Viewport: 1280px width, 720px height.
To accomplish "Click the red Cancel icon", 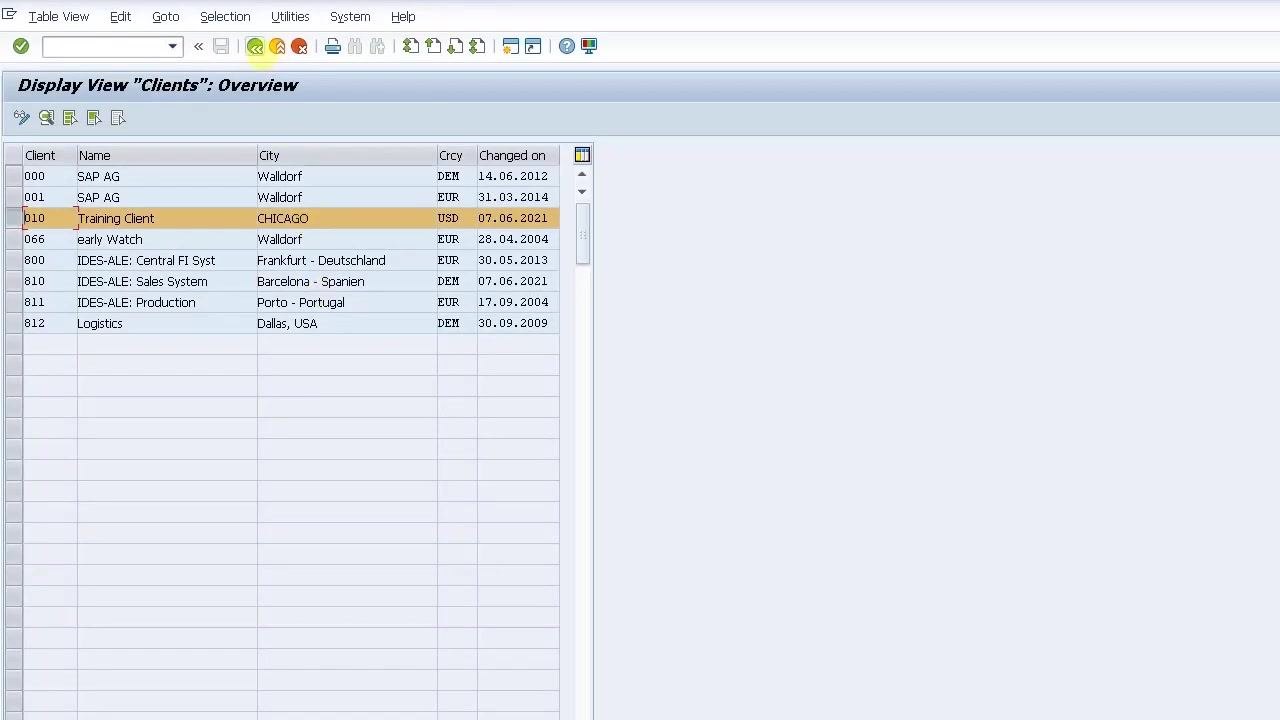I will point(299,46).
